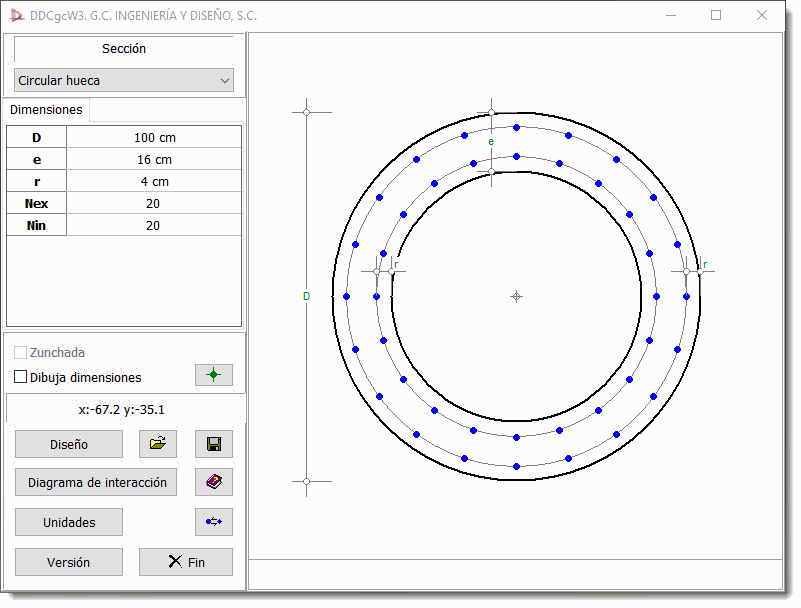Image resolution: width=801 pixels, height=608 pixels.
Task: Click the floppy disk save icon
Action: tap(214, 444)
